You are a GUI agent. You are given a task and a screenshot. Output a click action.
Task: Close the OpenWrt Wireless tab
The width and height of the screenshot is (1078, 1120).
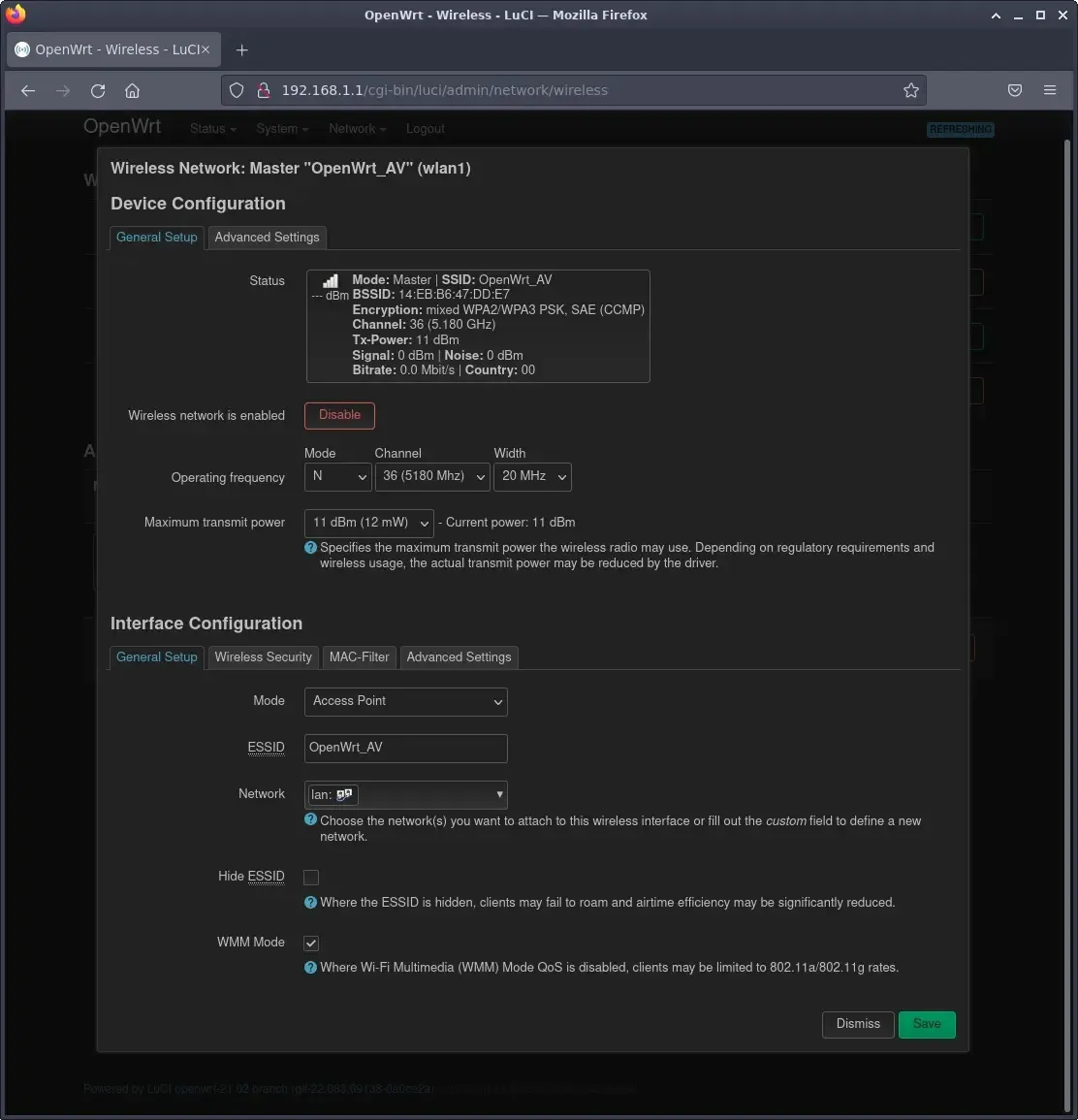pos(205,49)
